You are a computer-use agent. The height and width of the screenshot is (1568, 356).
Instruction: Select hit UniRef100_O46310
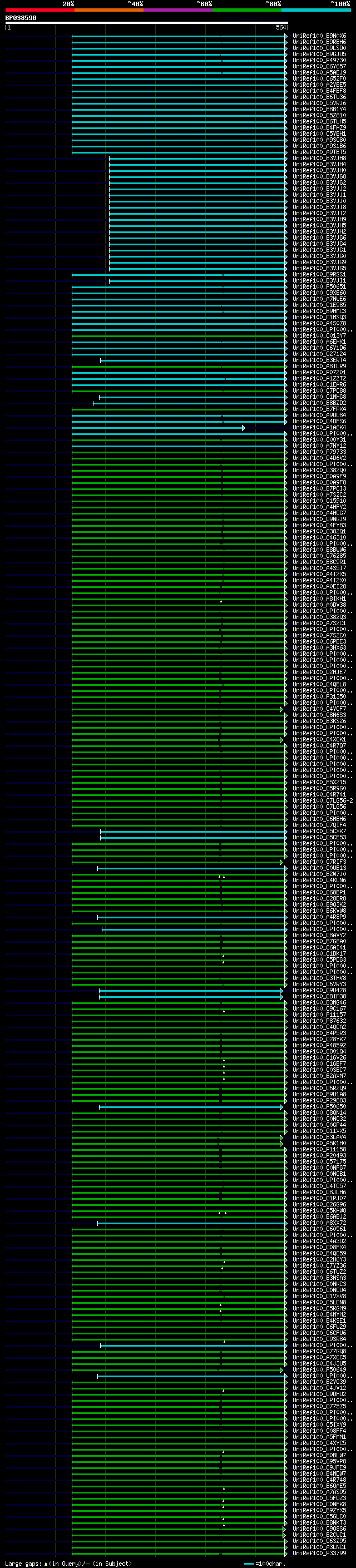[319, 537]
